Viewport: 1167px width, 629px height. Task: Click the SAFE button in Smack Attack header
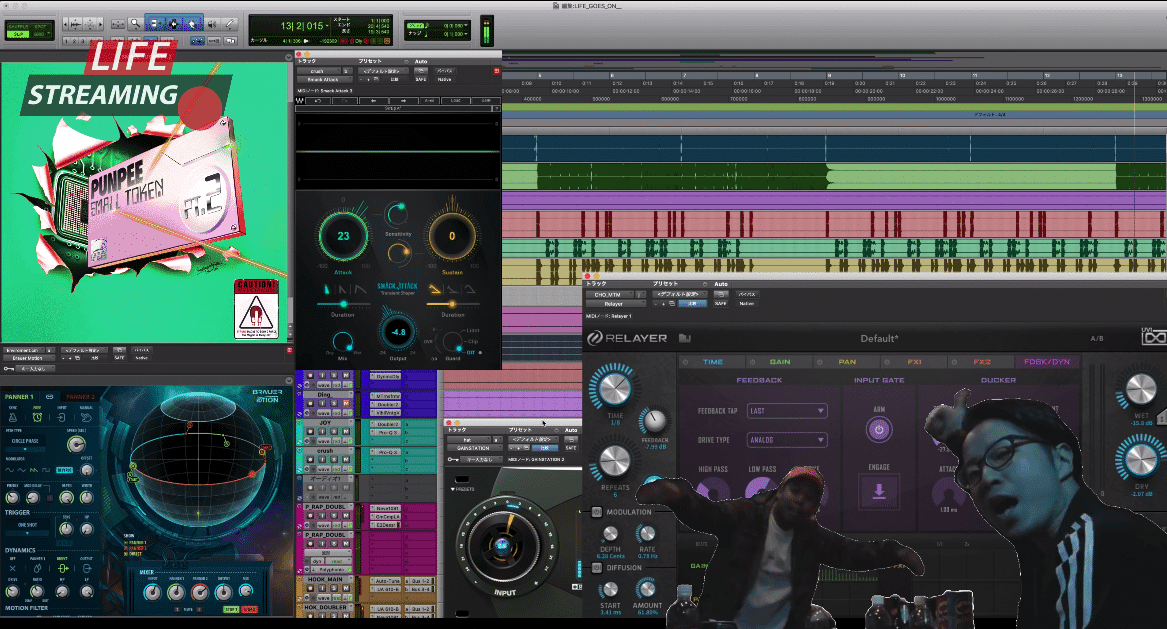[x=421, y=79]
